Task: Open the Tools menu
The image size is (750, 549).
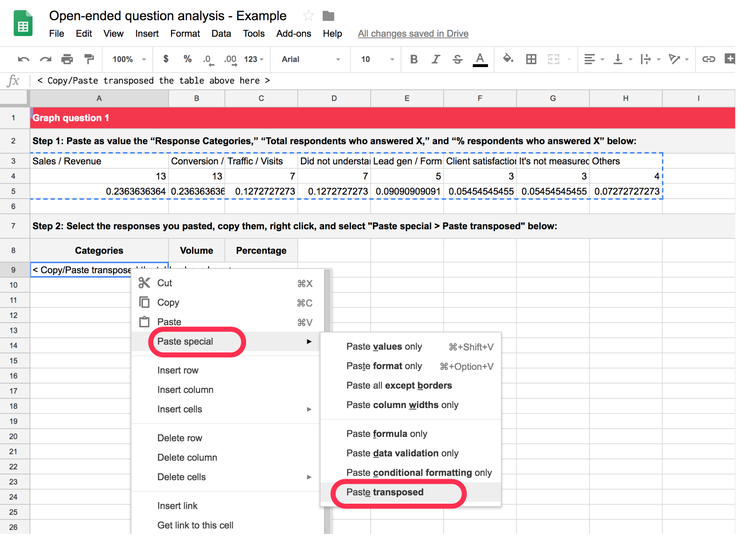Action: [x=254, y=33]
